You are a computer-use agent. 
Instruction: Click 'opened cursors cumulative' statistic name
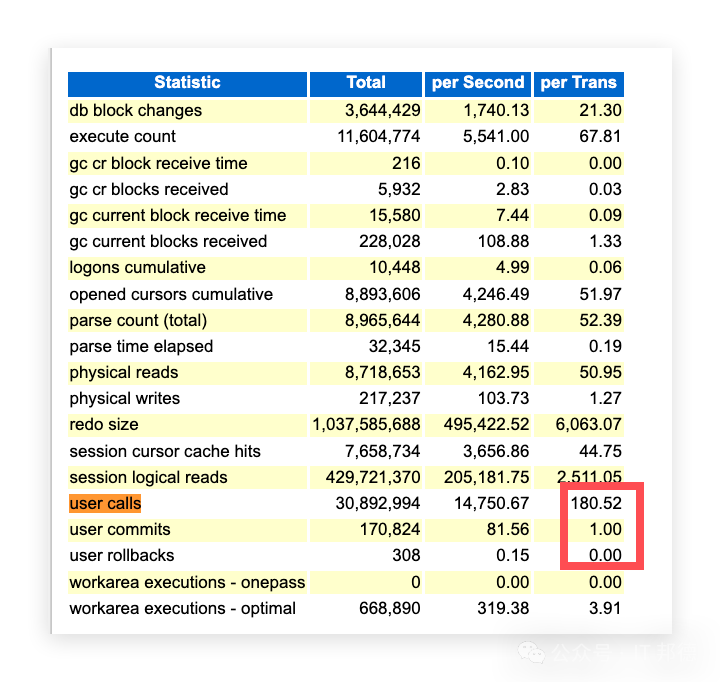(x=171, y=294)
